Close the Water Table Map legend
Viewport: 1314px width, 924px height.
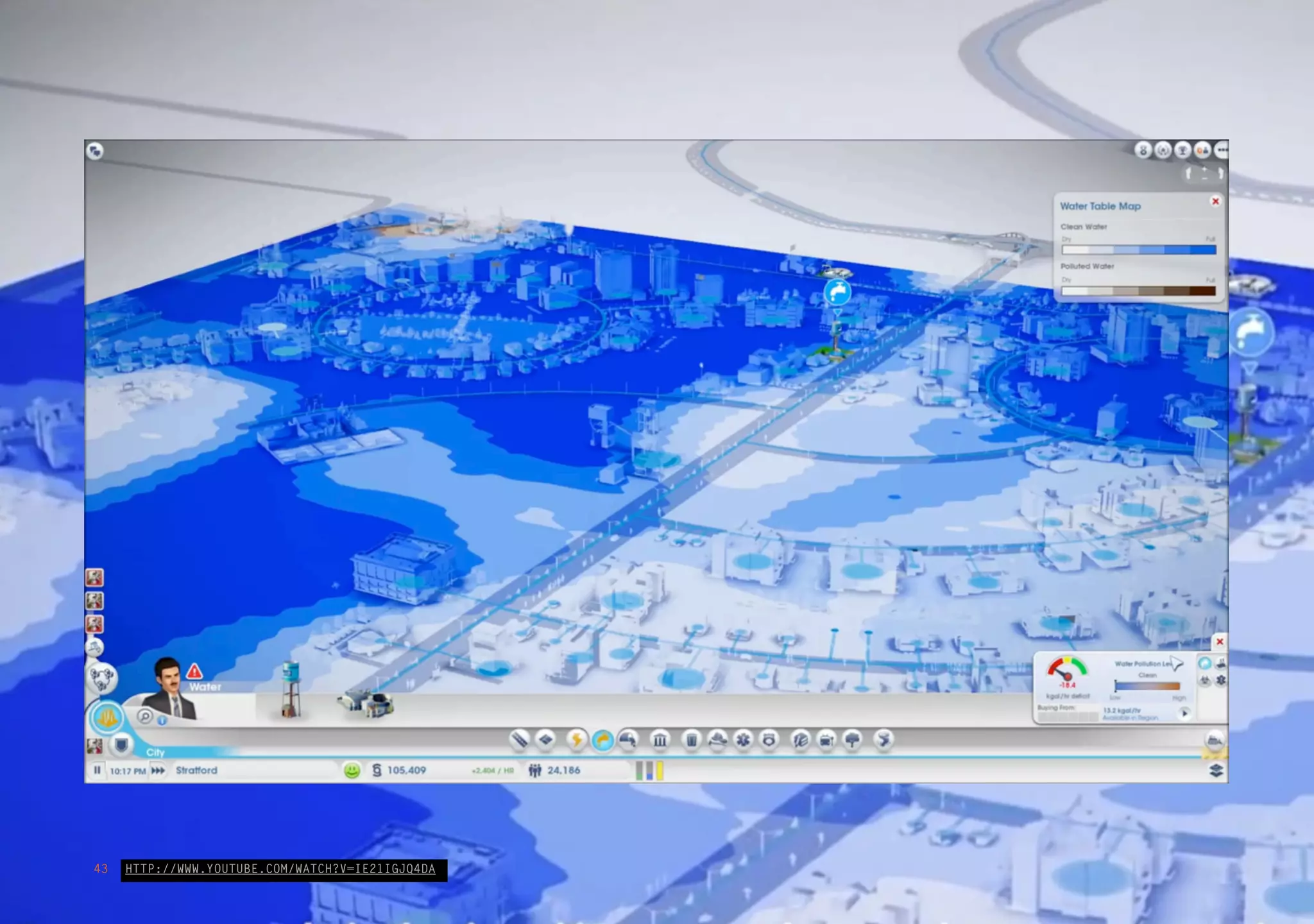coord(1215,201)
